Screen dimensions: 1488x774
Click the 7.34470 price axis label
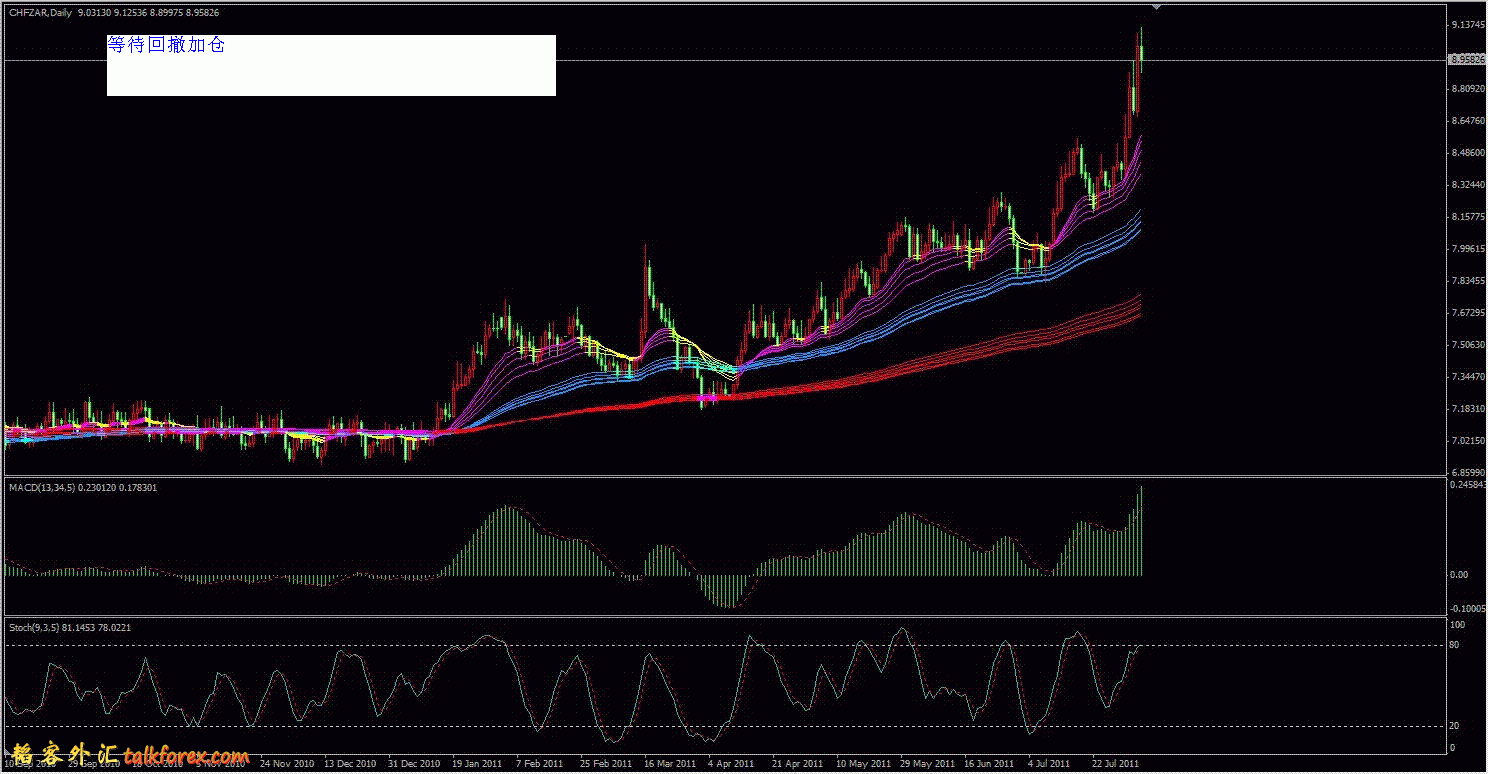(1468, 377)
